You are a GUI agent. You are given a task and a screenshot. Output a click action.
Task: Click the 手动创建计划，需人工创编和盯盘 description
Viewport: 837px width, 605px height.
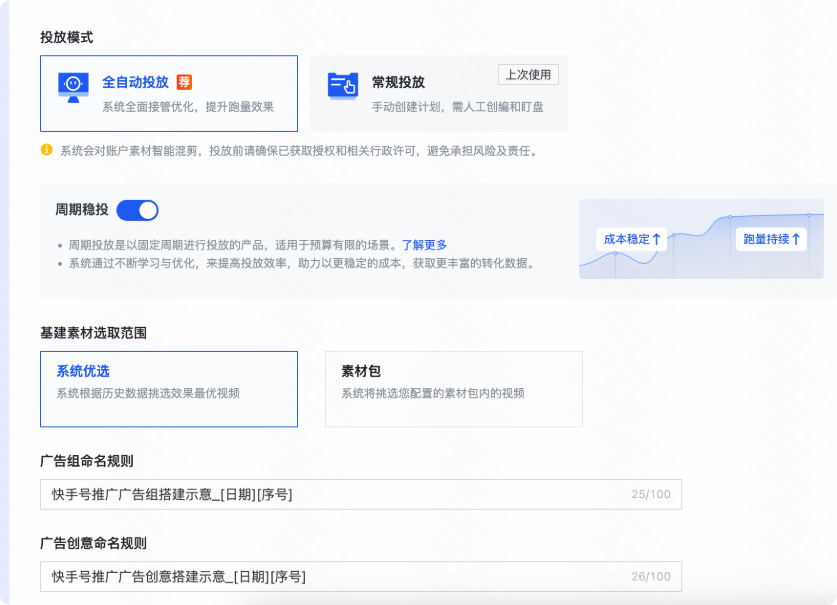click(x=457, y=107)
